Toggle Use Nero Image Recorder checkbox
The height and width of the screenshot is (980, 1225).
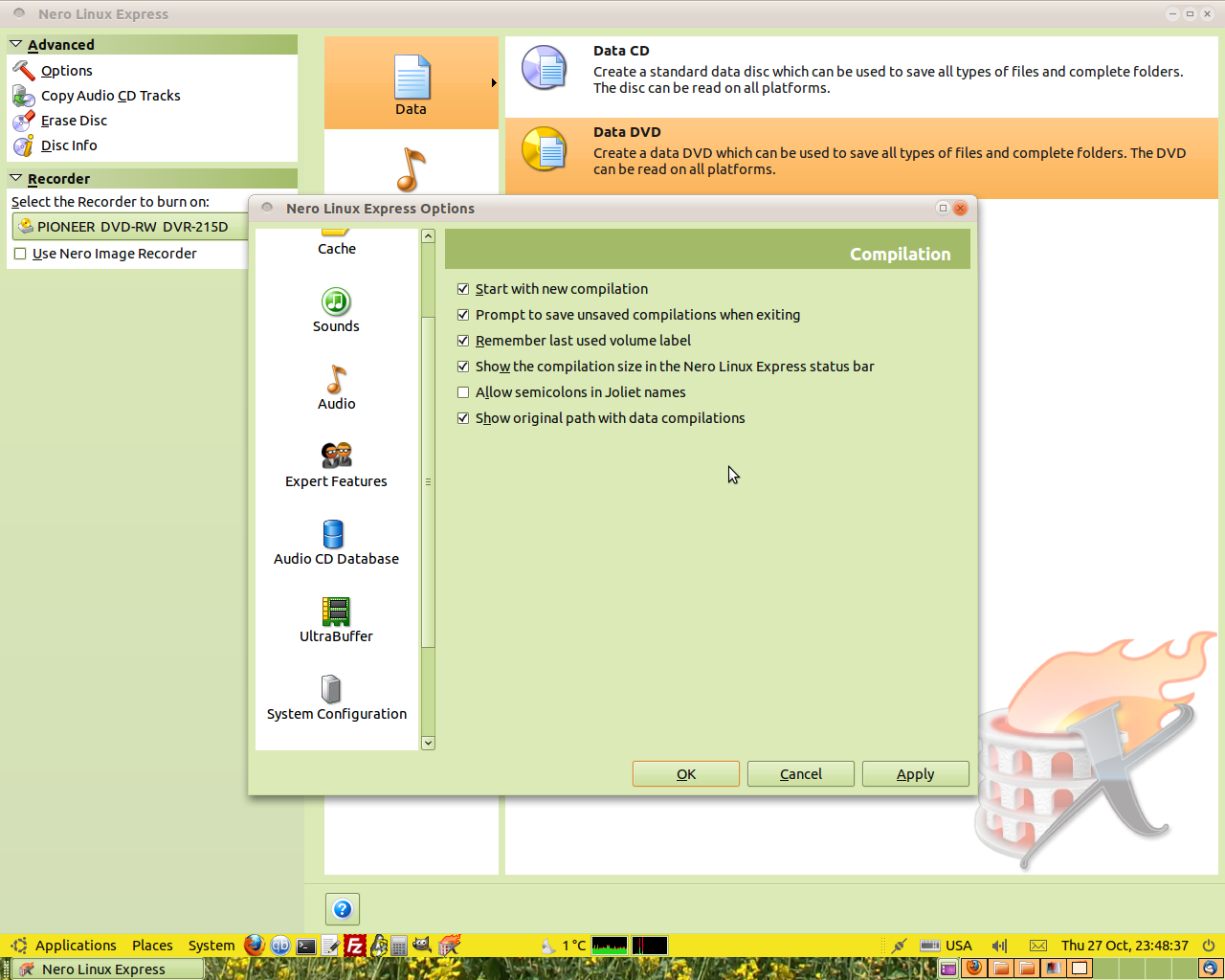point(20,254)
